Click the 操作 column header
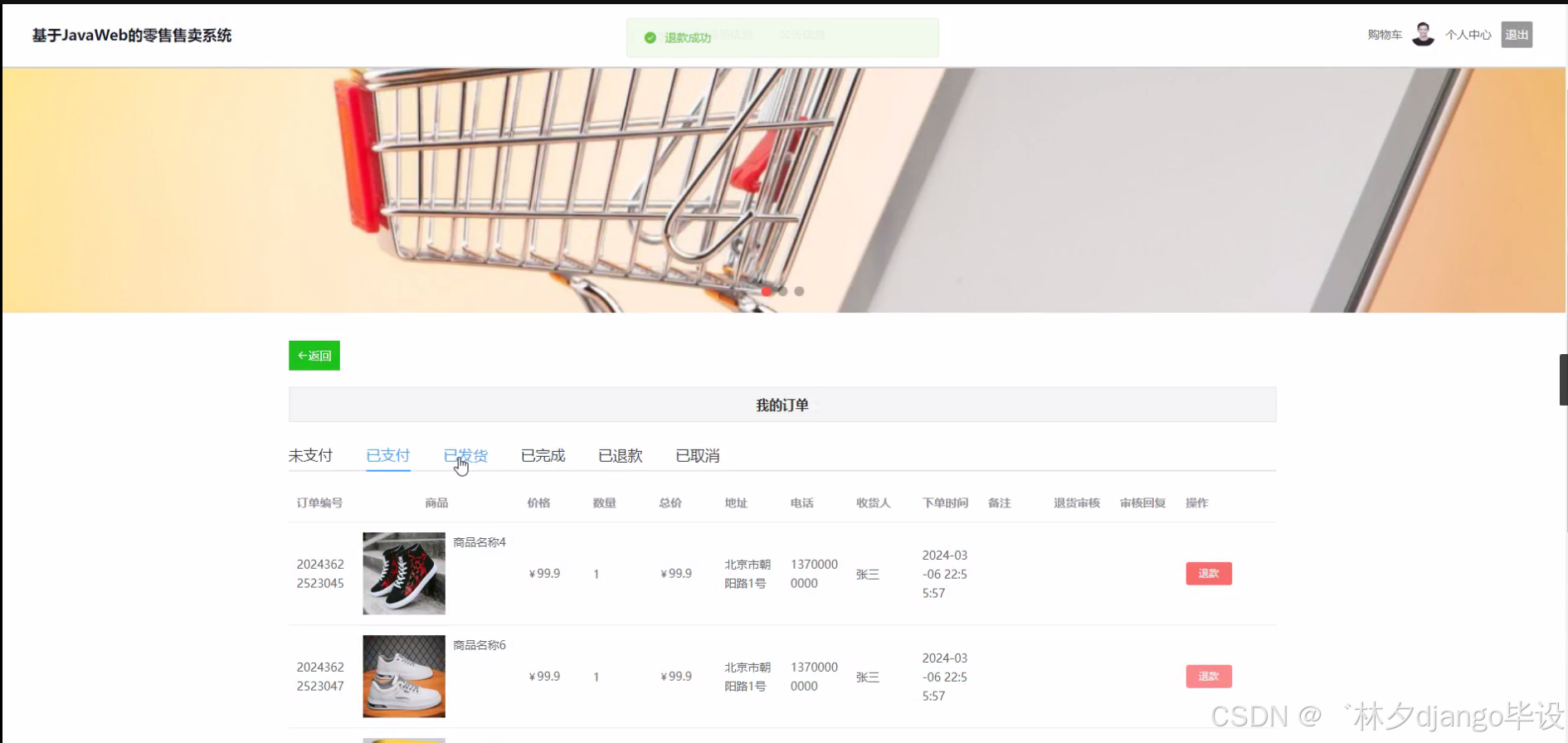 click(x=1197, y=503)
